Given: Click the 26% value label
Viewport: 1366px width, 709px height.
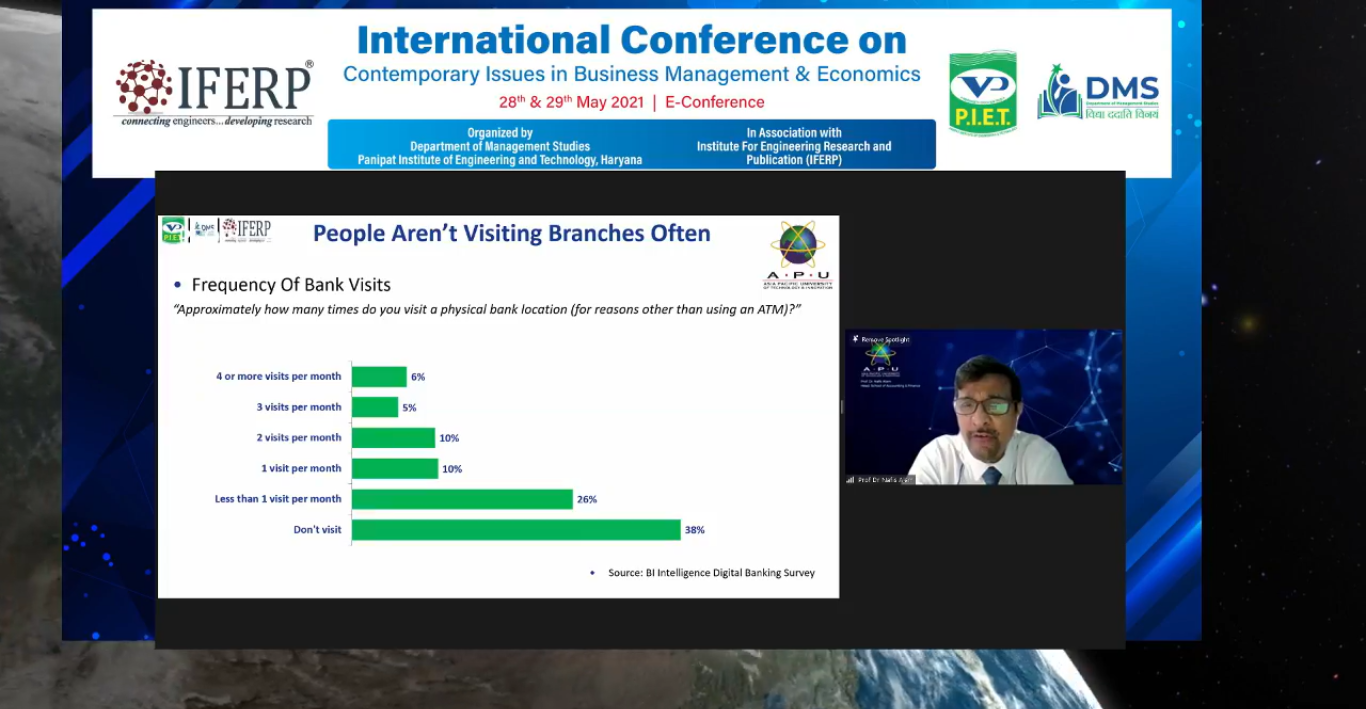Looking at the screenshot, I should 587,499.
